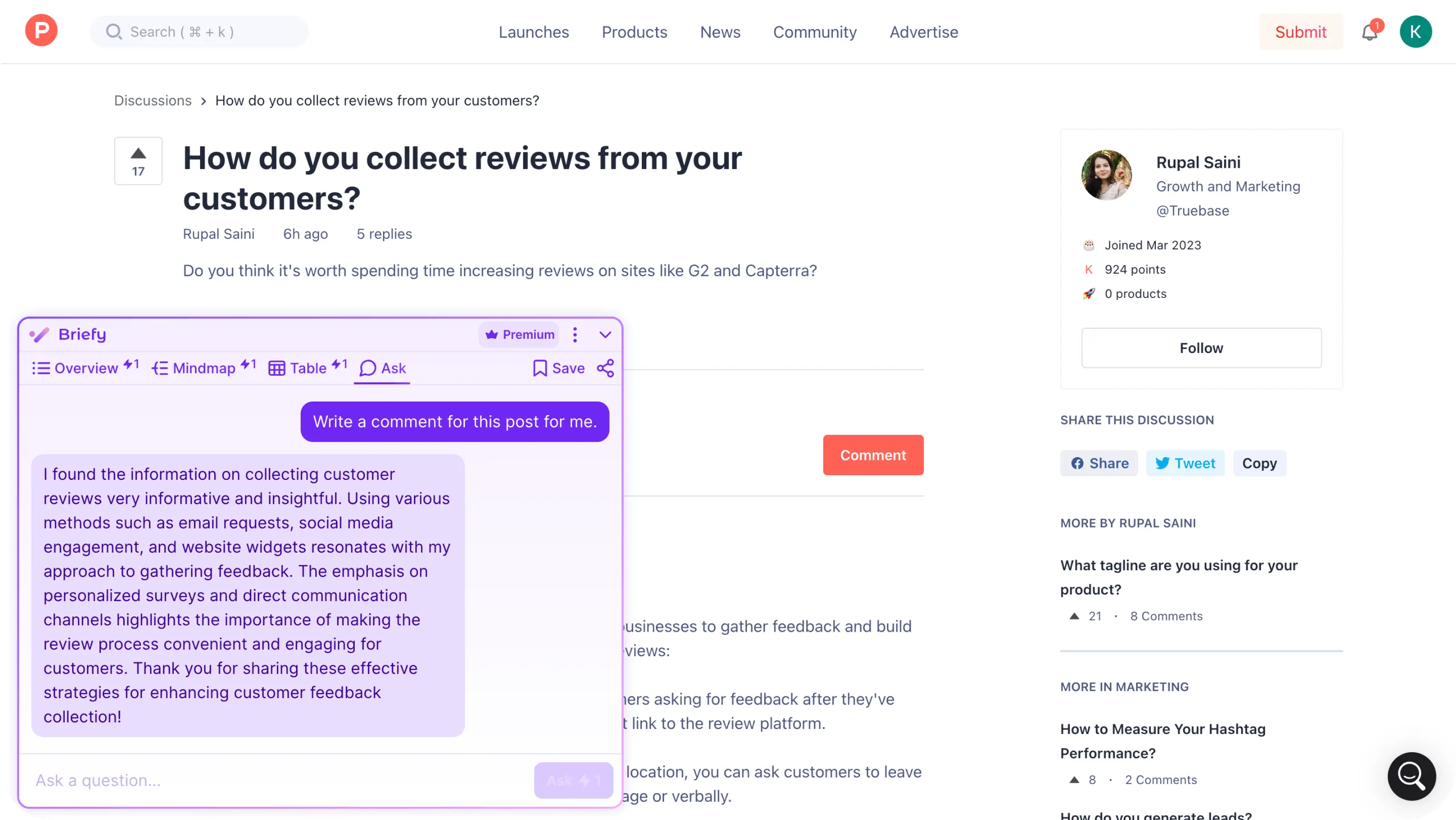The width and height of the screenshot is (1456, 820).
Task: Click the "924 points" text
Action: click(1134, 270)
